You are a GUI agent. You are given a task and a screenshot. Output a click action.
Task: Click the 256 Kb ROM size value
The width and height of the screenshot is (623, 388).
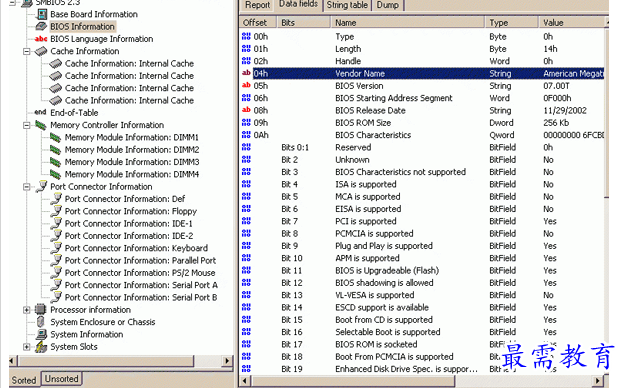click(x=556, y=123)
